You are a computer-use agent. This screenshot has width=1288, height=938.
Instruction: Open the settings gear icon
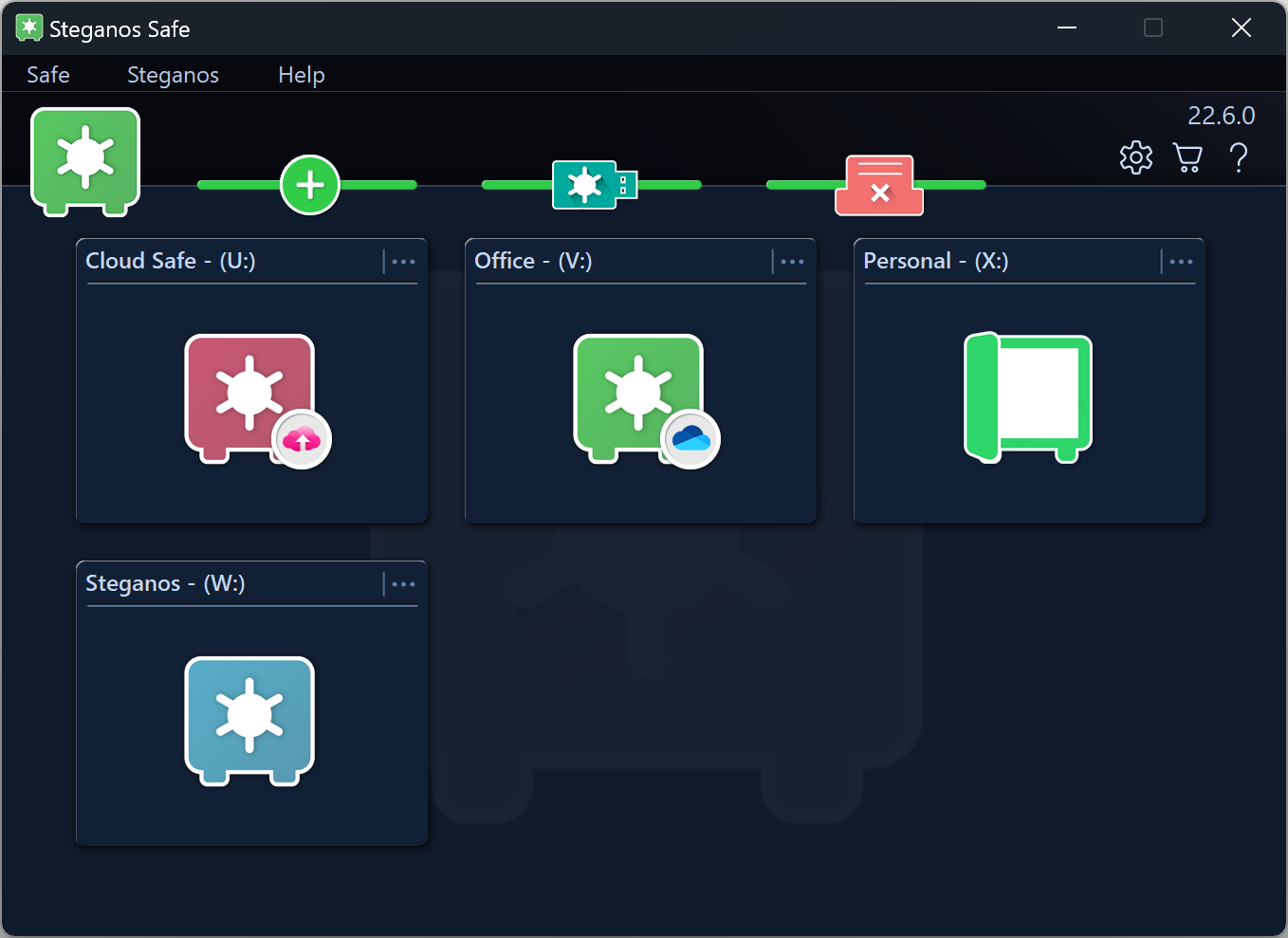[1135, 157]
